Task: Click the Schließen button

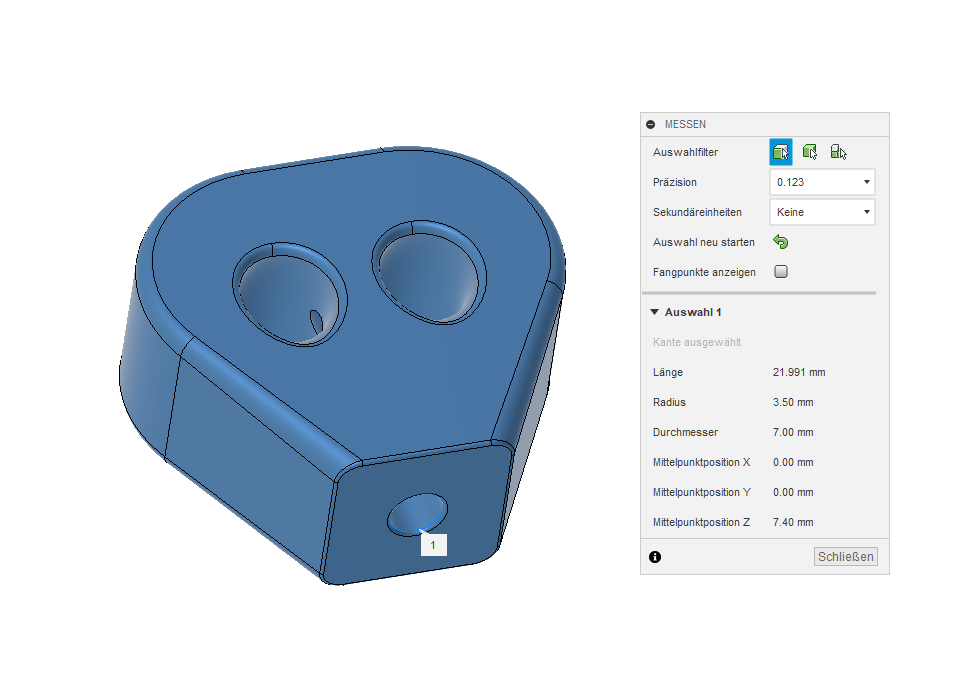Action: pyautogui.click(x=845, y=557)
